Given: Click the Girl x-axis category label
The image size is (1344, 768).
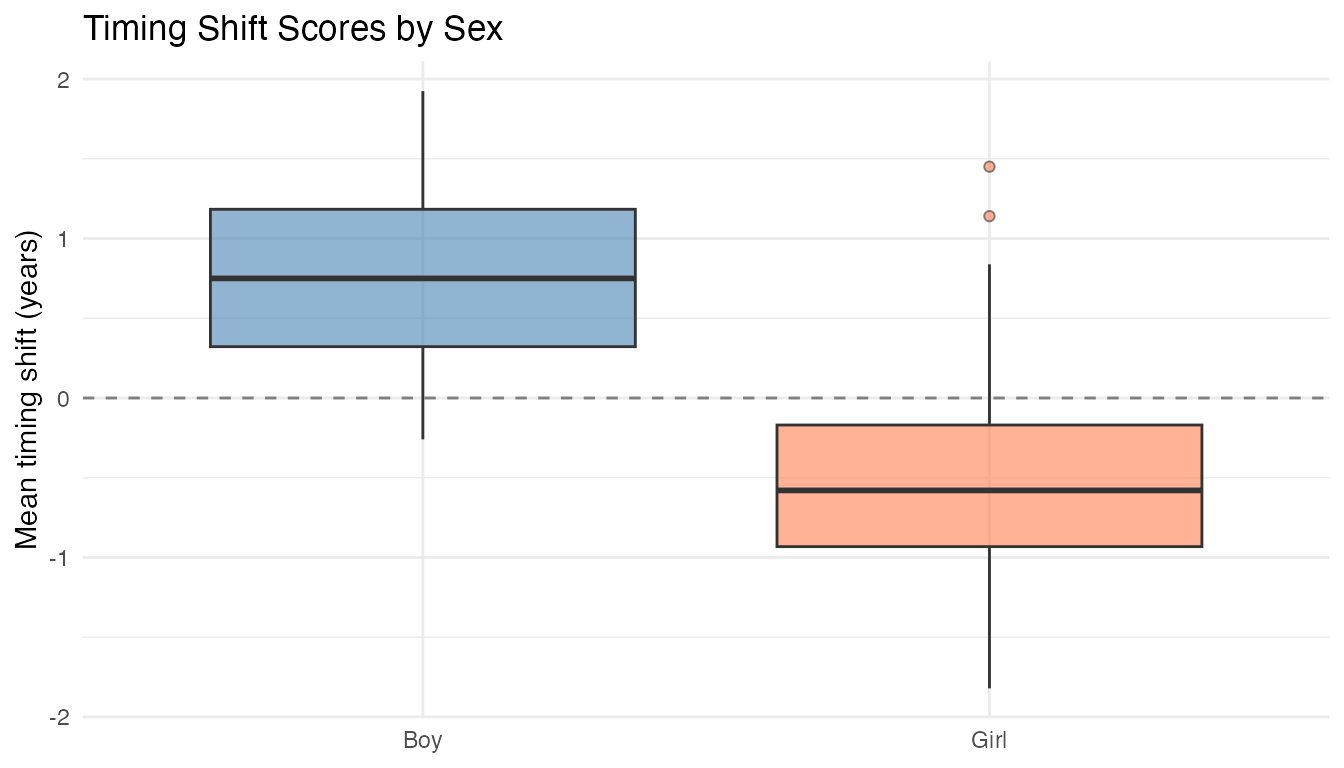Looking at the screenshot, I should pos(989,741).
